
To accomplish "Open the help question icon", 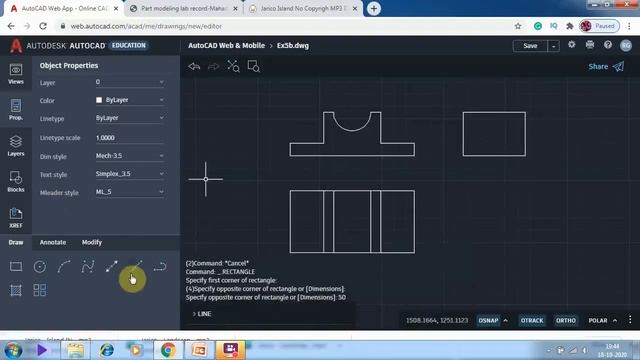I will coord(608,45).
